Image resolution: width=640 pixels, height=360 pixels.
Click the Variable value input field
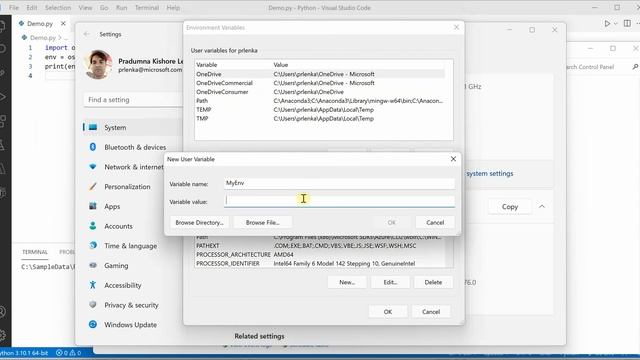(339, 201)
